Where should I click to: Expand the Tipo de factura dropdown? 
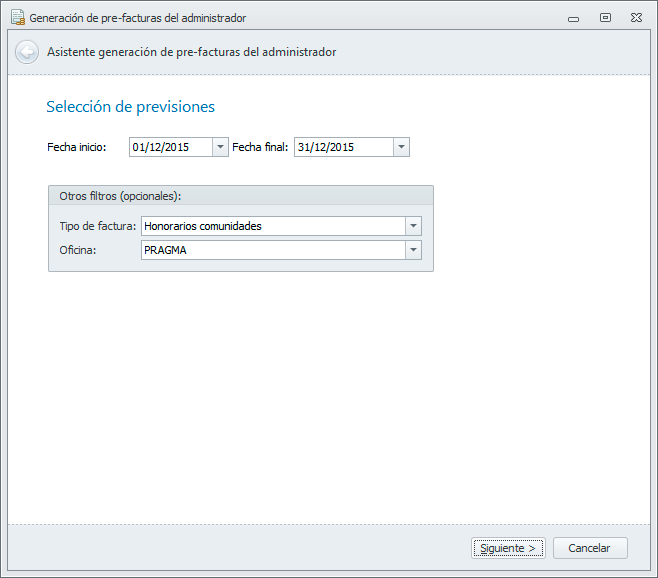(x=413, y=226)
